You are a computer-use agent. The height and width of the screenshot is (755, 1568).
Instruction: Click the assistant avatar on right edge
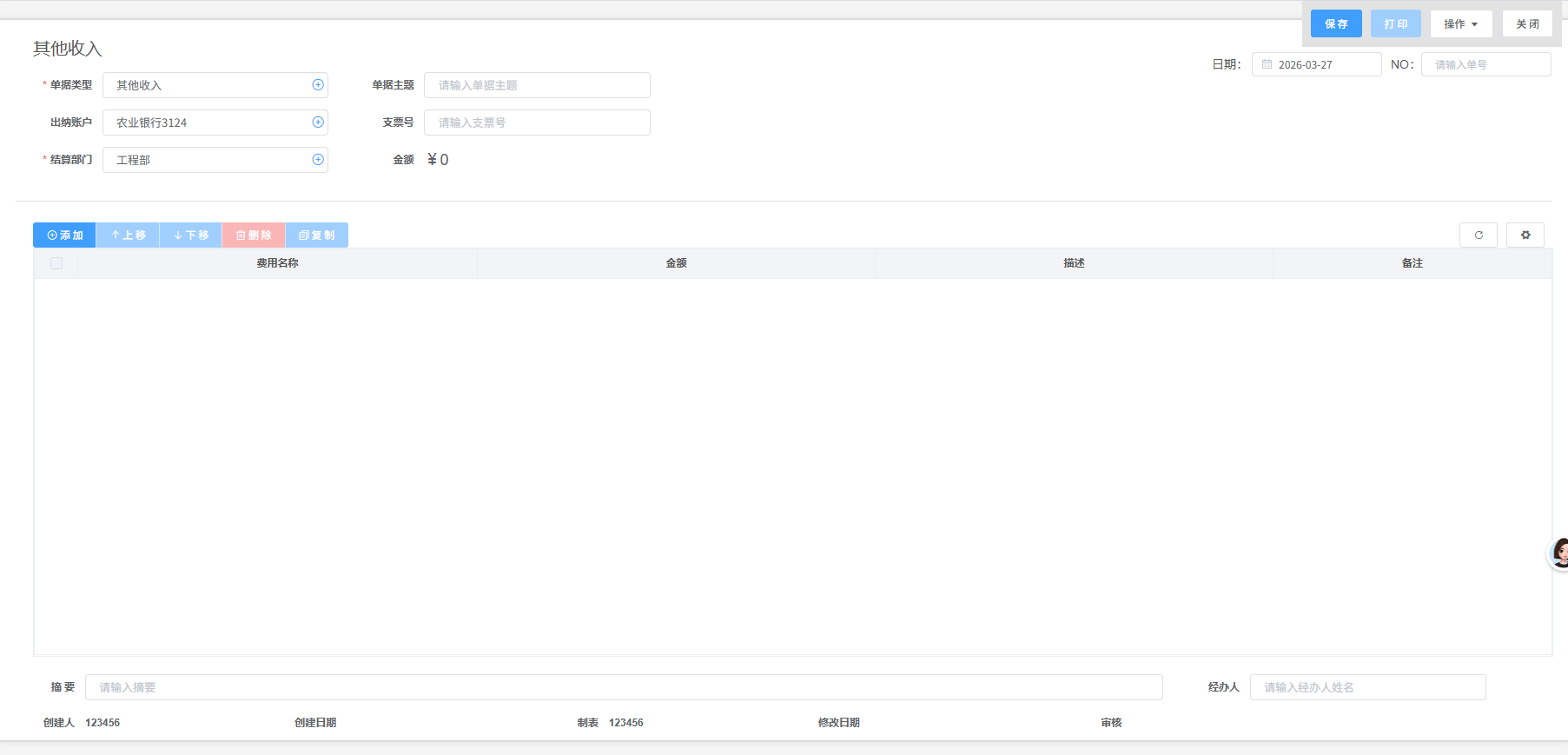[1559, 553]
